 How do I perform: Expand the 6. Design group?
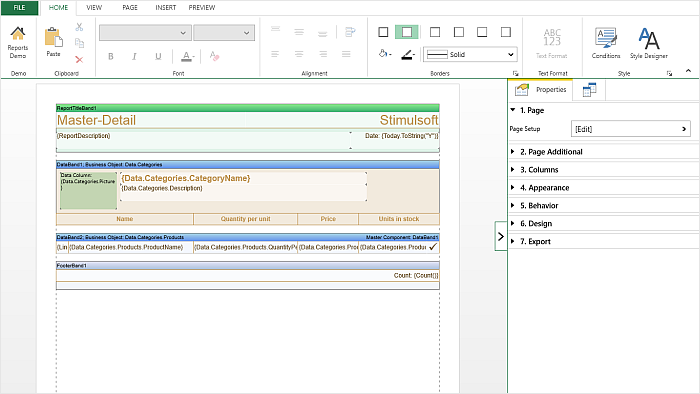click(x=513, y=223)
